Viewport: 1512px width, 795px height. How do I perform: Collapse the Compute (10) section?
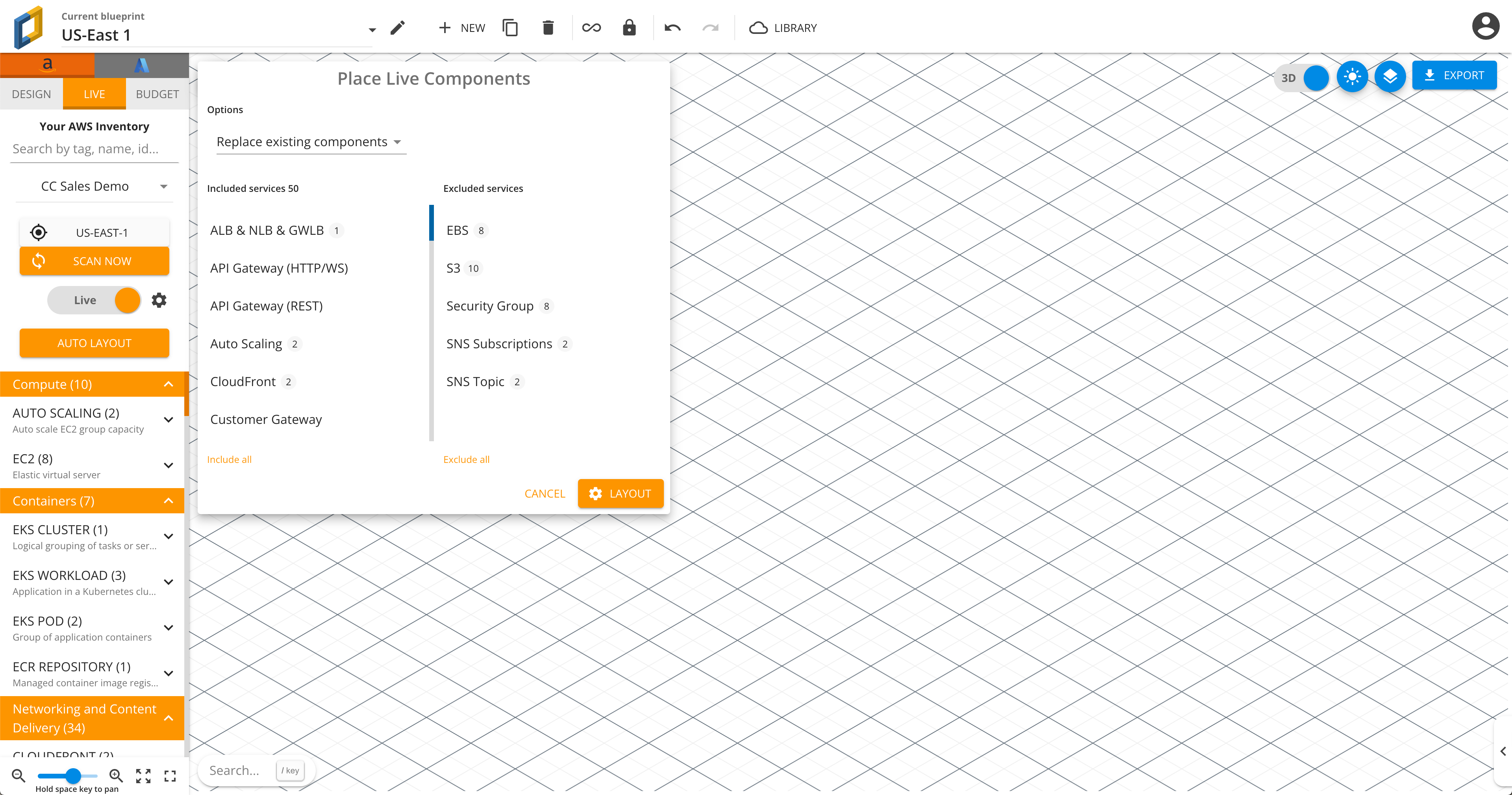[x=169, y=384]
